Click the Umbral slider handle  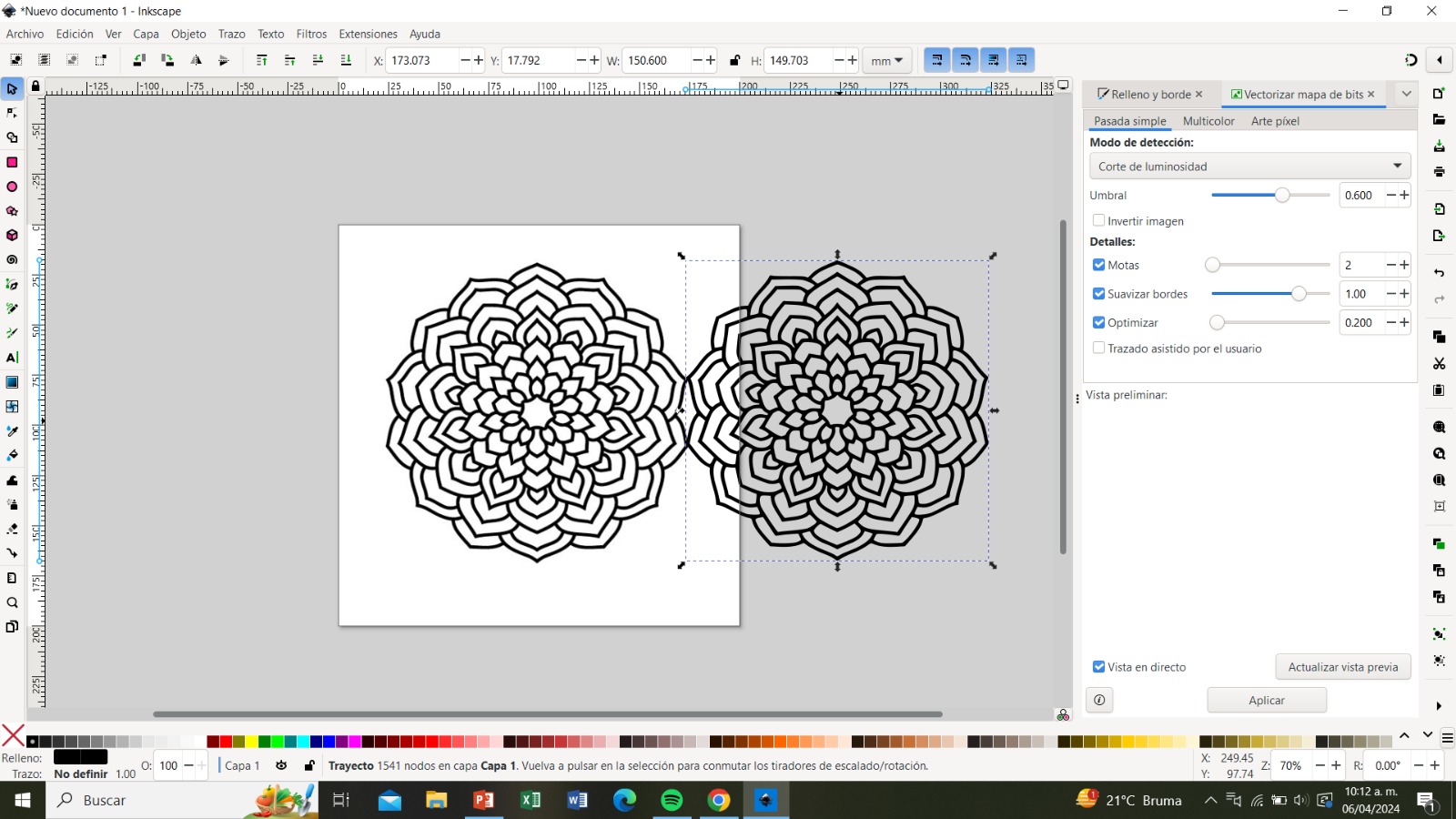(x=1282, y=195)
